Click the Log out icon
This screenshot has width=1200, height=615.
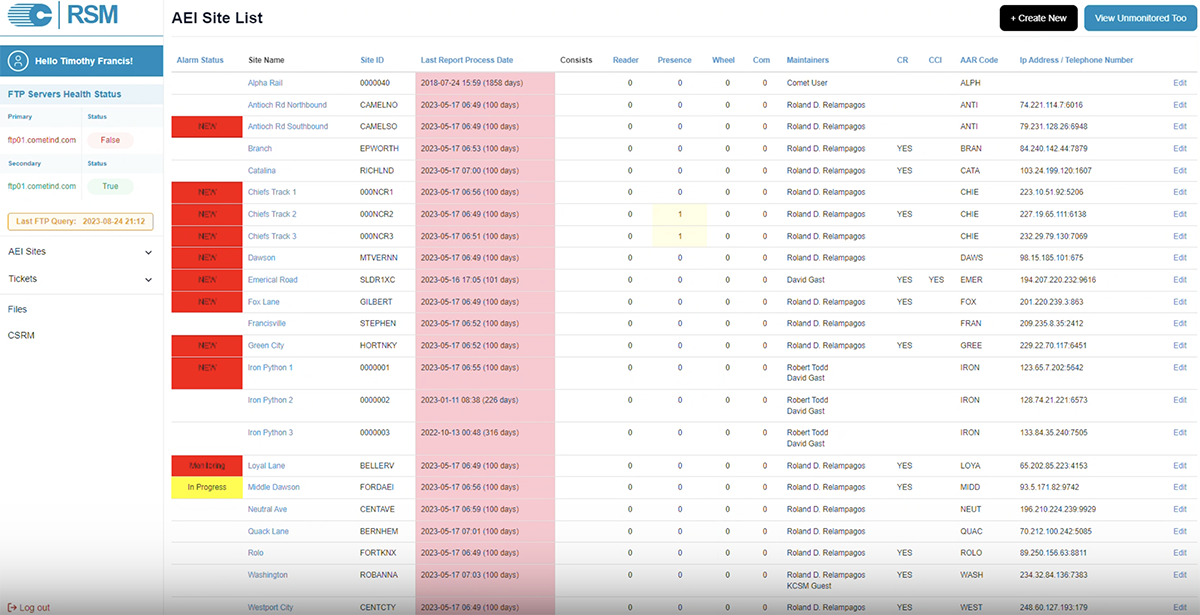[12, 607]
